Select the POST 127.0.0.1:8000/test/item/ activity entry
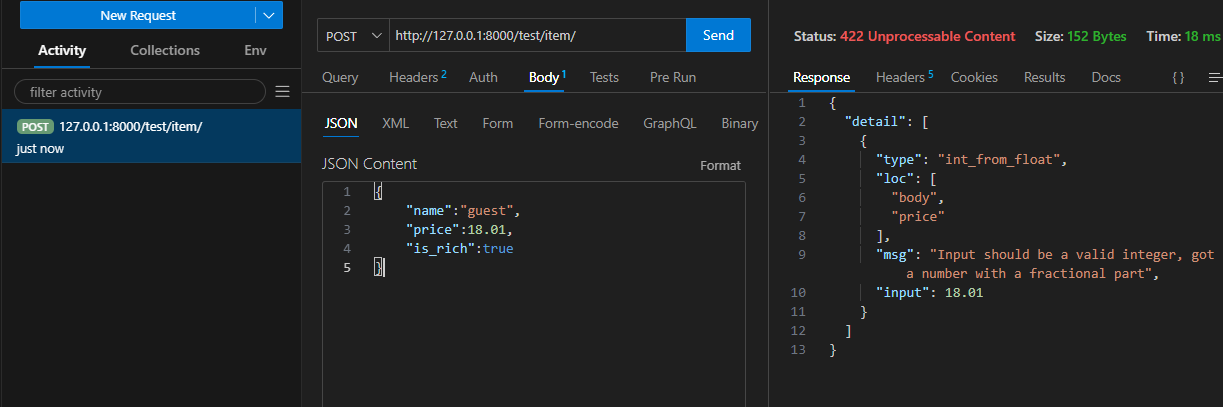Viewport: 1223px width, 407px height. pyautogui.click(x=151, y=136)
